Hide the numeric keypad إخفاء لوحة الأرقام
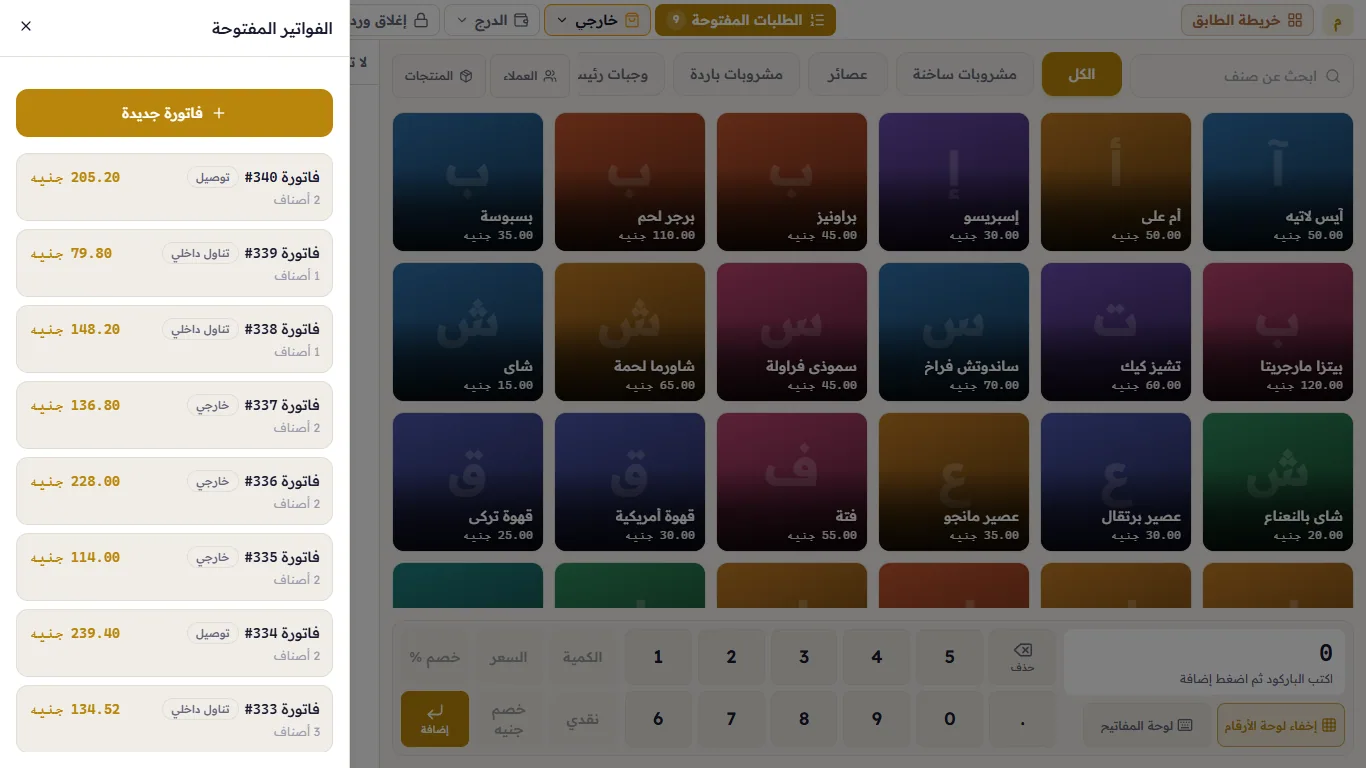Screen dimensions: 1366x768 1280,725
